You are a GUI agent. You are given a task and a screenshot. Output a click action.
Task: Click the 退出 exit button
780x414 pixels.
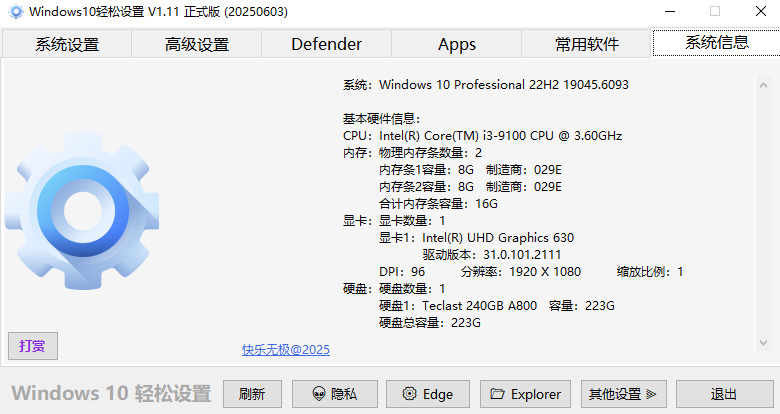pyautogui.click(x=724, y=394)
